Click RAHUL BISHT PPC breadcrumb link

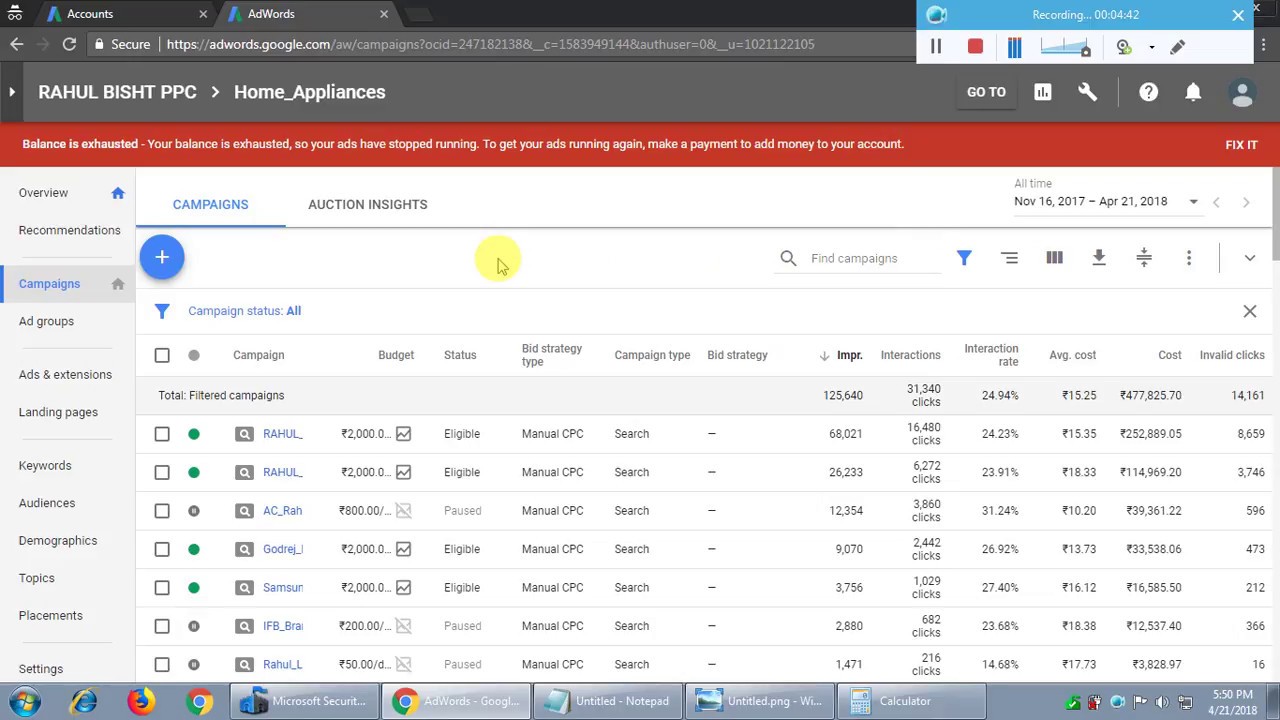point(117,92)
